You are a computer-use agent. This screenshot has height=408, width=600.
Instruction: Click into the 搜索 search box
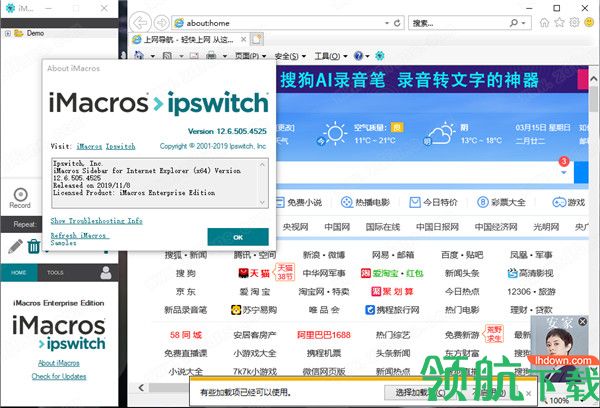(x=458, y=23)
